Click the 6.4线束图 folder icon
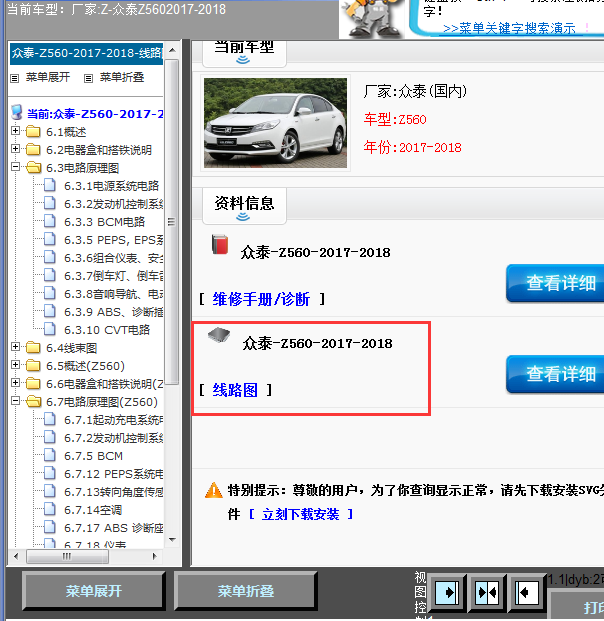604x621 pixels. pos(33,347)
